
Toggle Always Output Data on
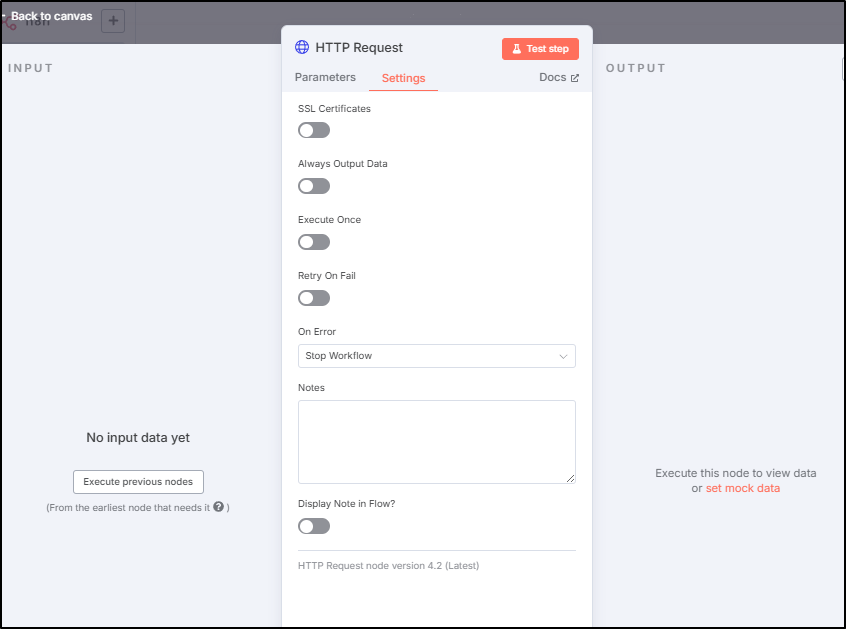[314, 186]
